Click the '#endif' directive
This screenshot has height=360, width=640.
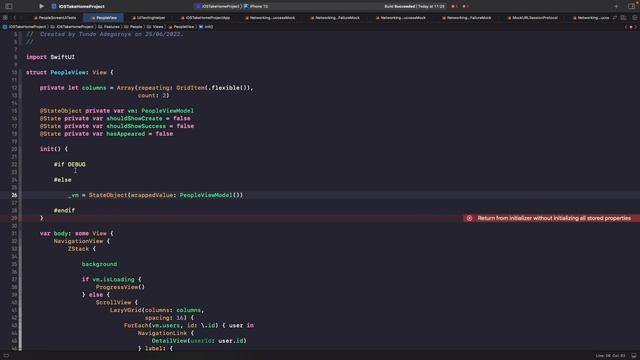[x=64, y=210]
